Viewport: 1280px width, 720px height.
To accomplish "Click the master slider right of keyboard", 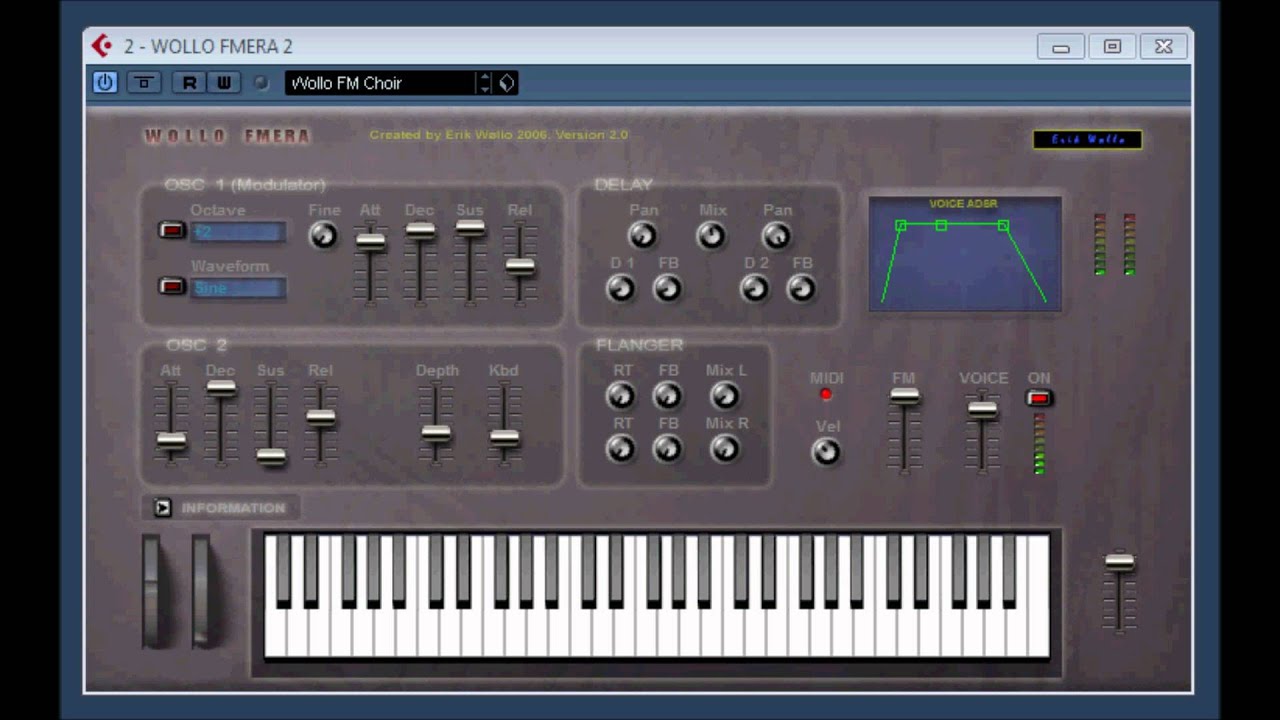I will [1119, 563].
